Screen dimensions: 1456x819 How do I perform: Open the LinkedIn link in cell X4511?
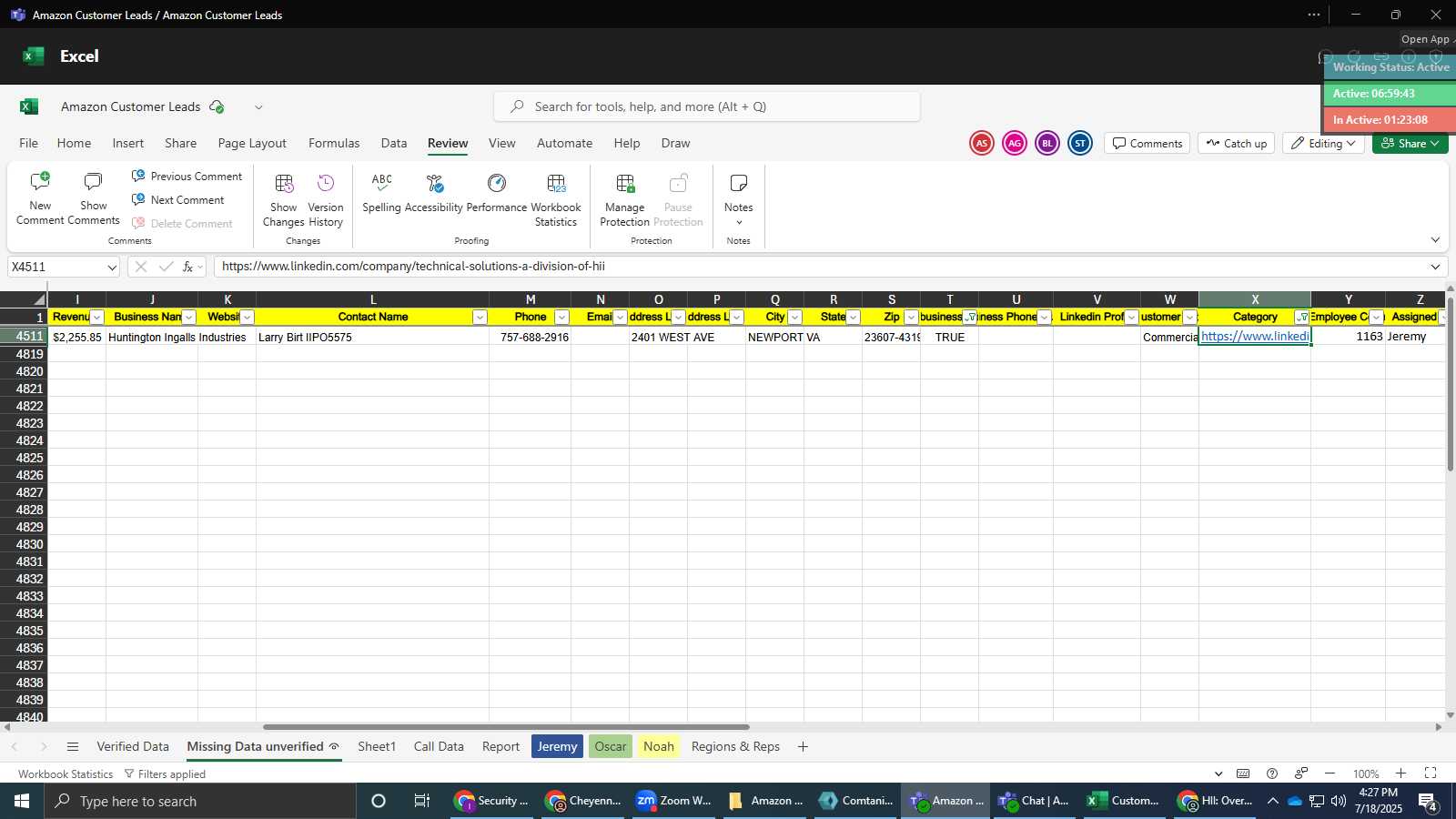[1255, 336]
